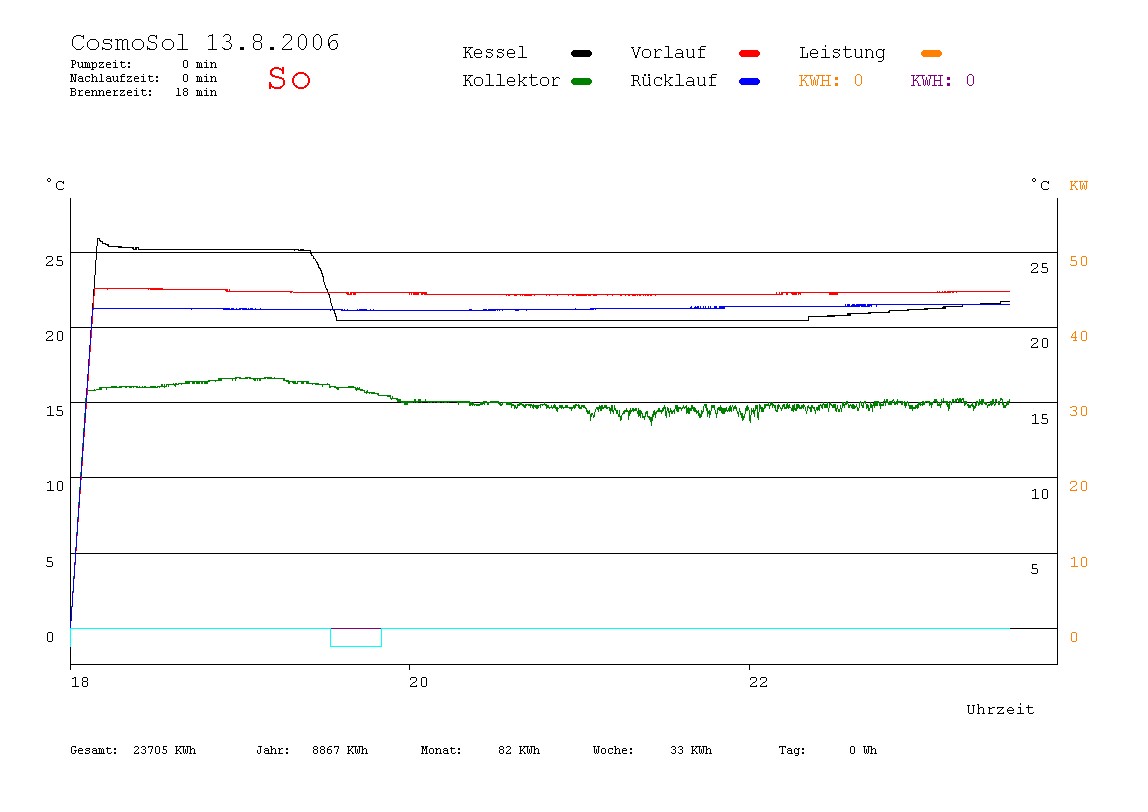Click the "Kollektor" legend label
Image resolution: width=1148 pixels, height=812 pixels.
click(x=511, y=81)
